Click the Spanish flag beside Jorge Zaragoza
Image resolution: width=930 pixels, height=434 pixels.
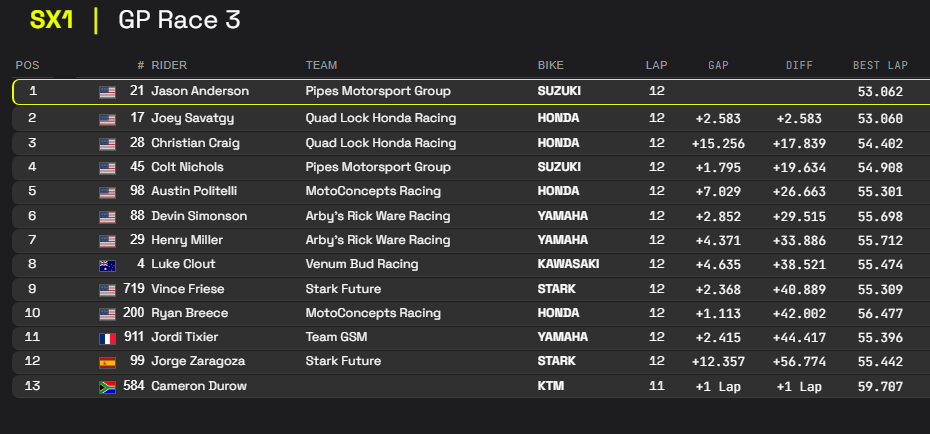107,362
